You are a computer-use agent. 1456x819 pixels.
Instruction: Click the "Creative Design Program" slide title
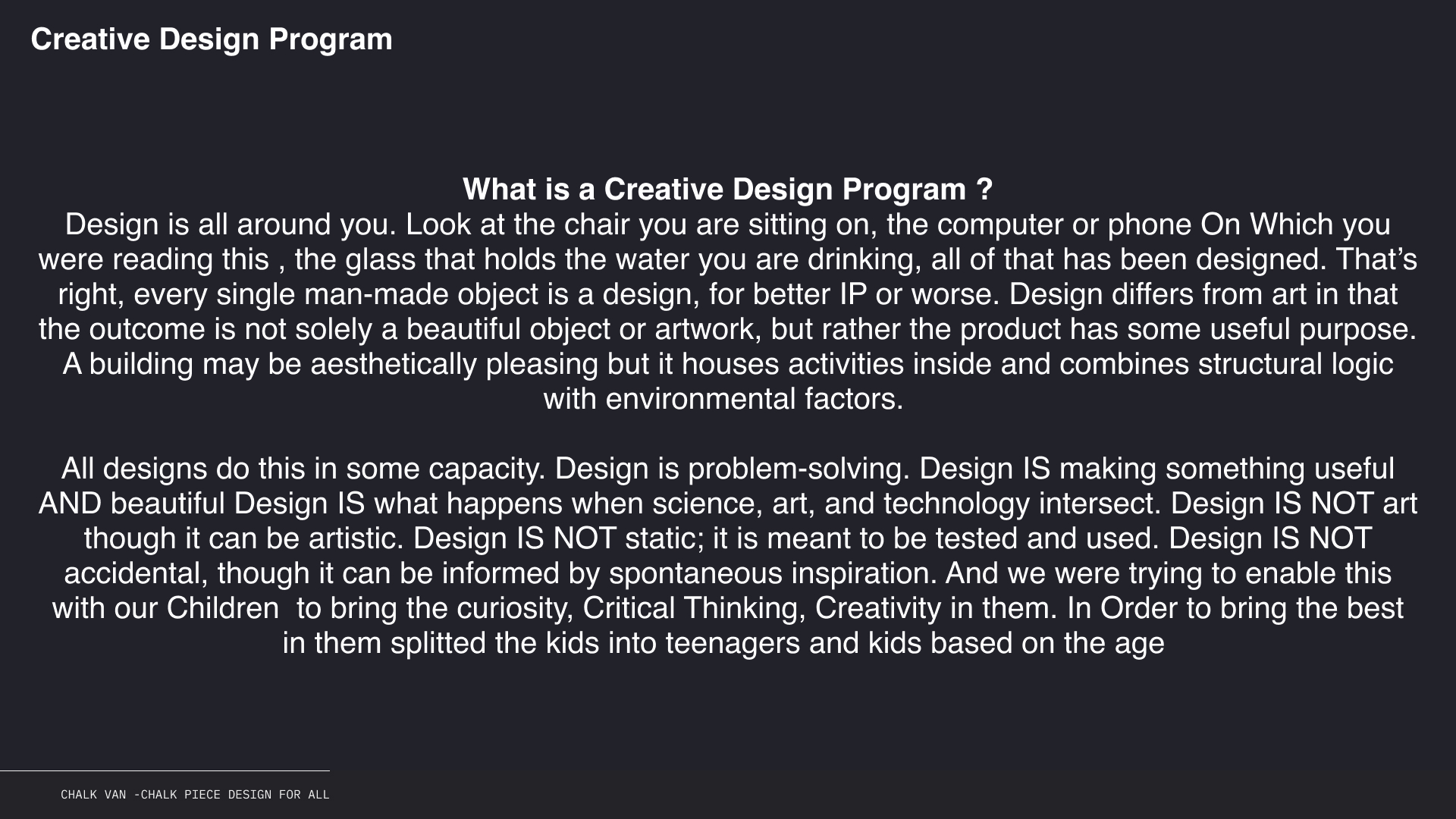tap(212, 39)
